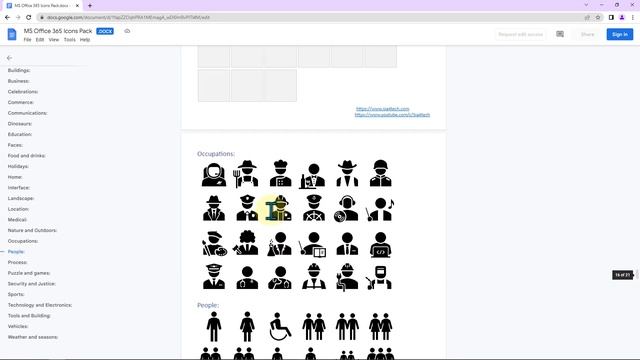Click the .DOCX format badge
This screenshot has width=640, height=360.
click(x=105, y=31)
